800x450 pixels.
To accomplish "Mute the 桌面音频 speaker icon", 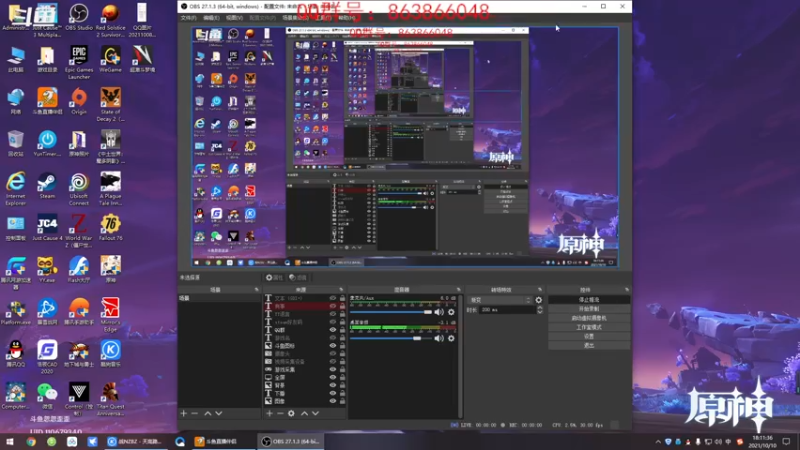I will click(439, 338).
